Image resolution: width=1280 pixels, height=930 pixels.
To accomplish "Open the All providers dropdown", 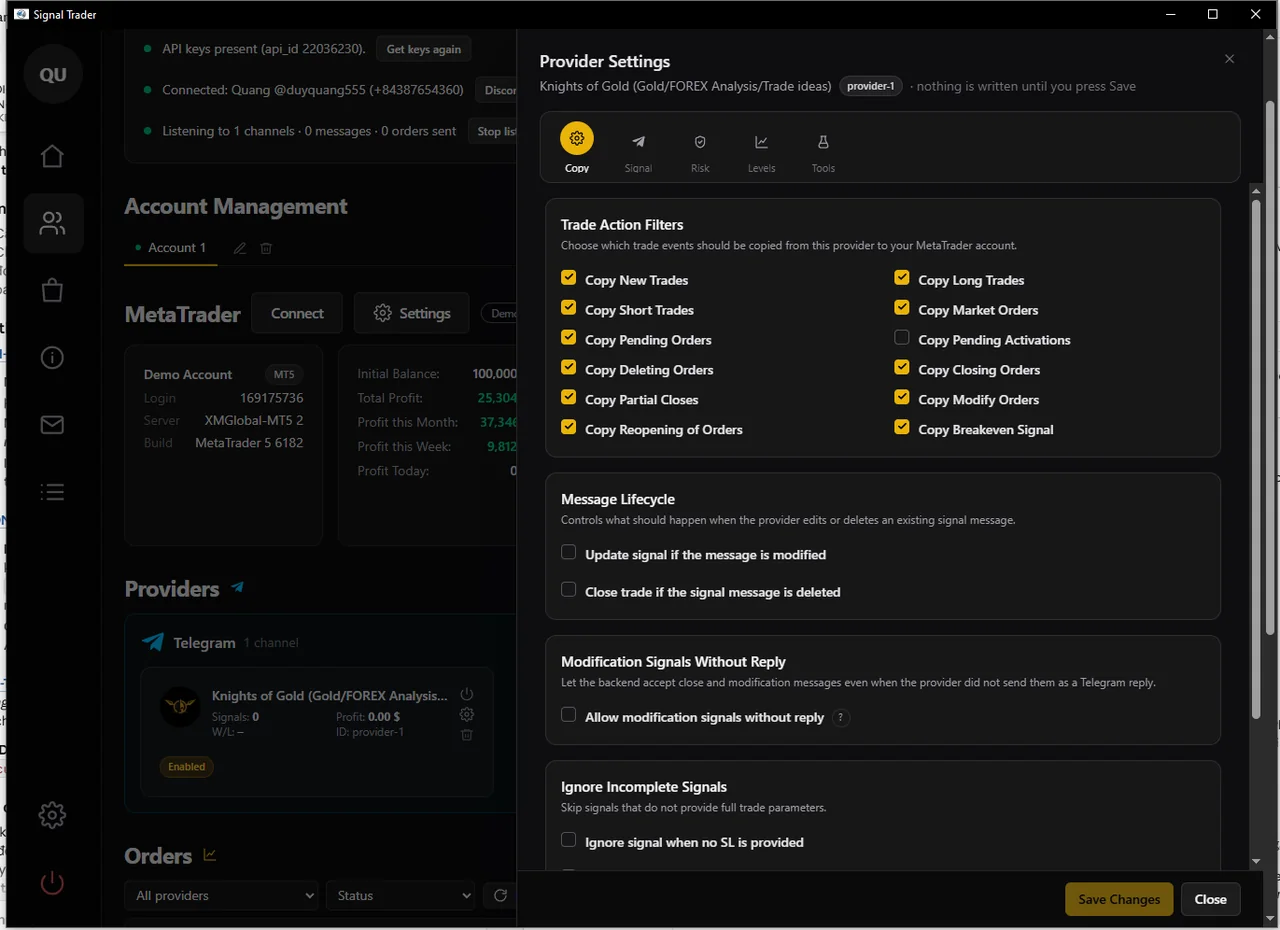I will 221,895.
